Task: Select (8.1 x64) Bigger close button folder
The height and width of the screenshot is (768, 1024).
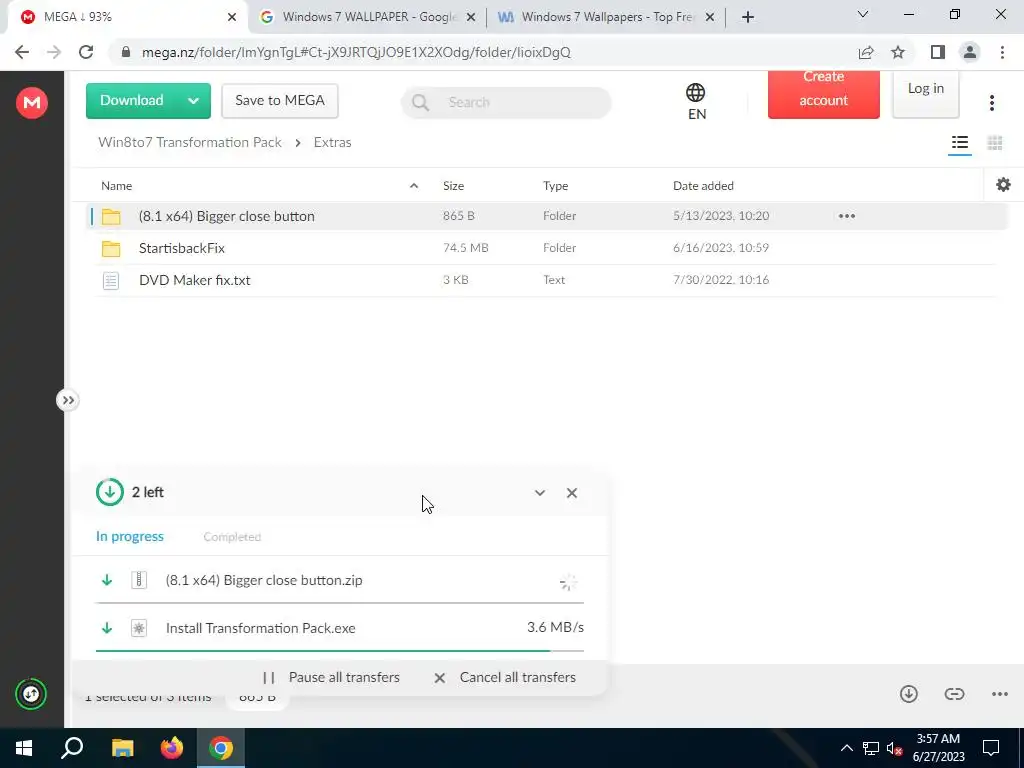Action: (x=546, y=216)
